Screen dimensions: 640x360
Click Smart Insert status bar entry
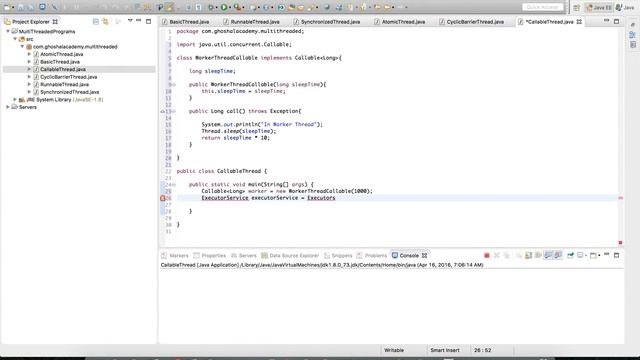point(444,351)
